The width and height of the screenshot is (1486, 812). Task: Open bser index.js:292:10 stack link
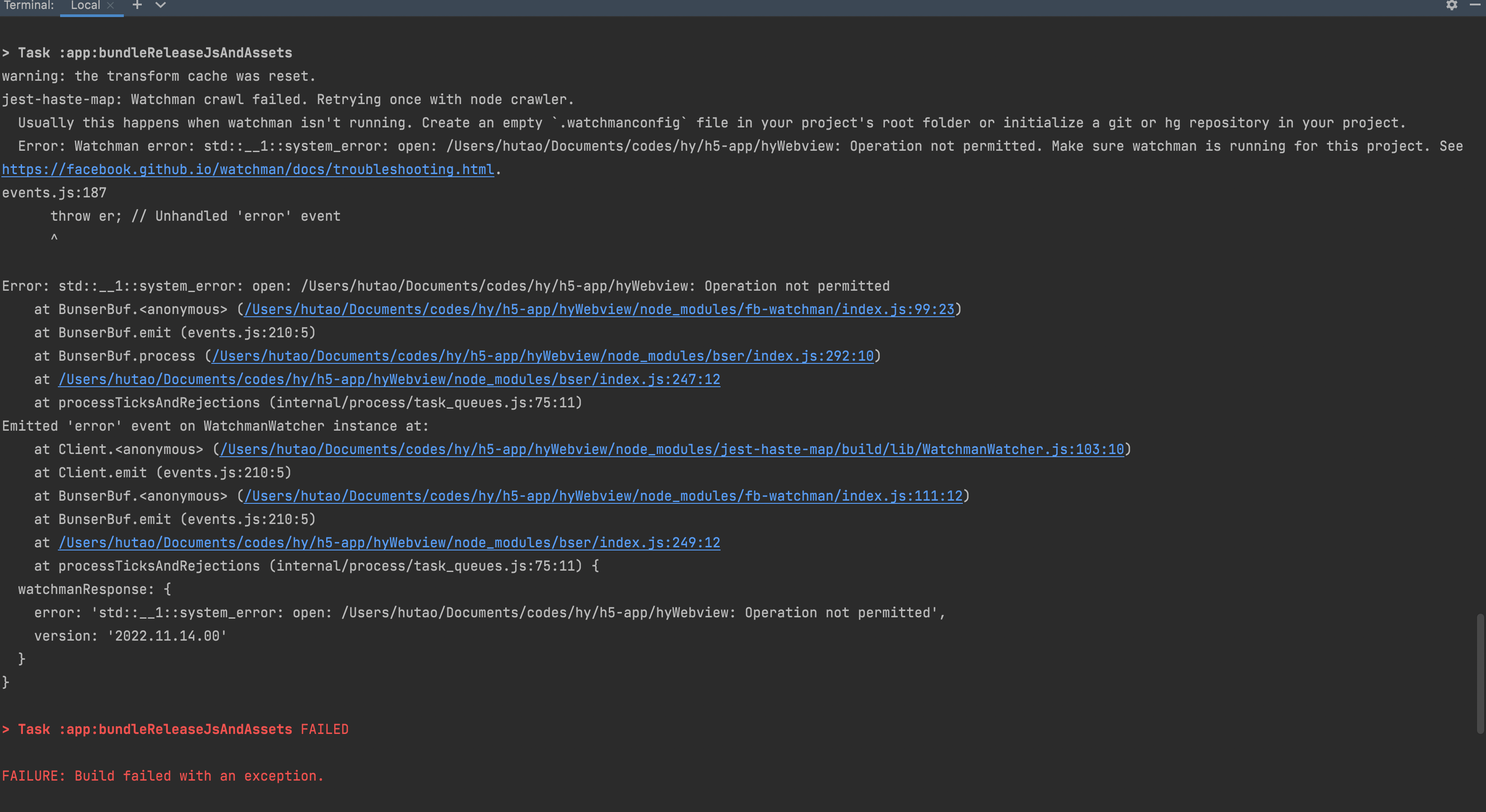point(542,356)
